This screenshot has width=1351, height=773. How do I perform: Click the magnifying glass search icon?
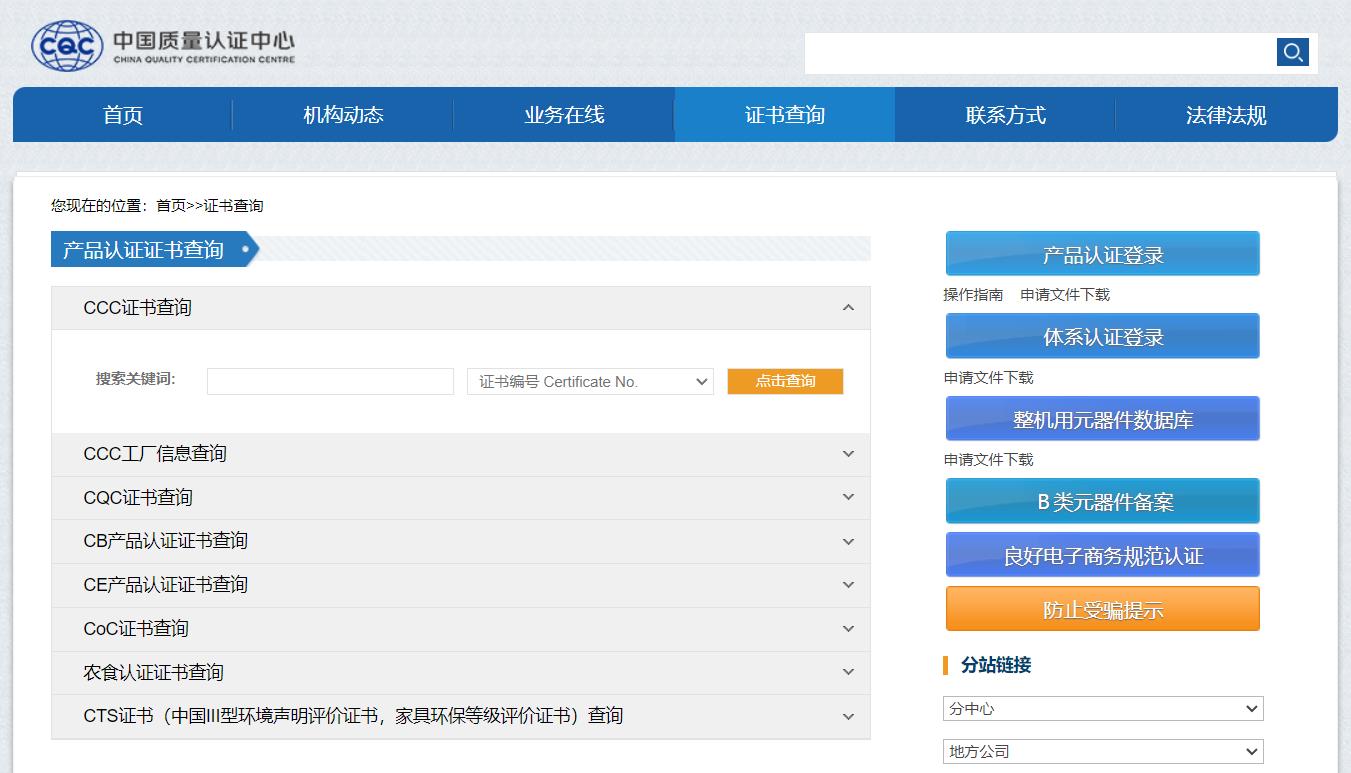click(1292, 52)
